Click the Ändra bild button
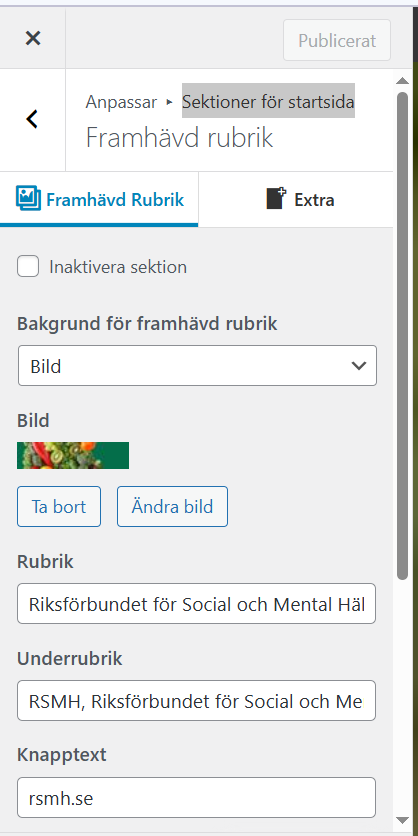The image size is (418, 836). [172, 507]
